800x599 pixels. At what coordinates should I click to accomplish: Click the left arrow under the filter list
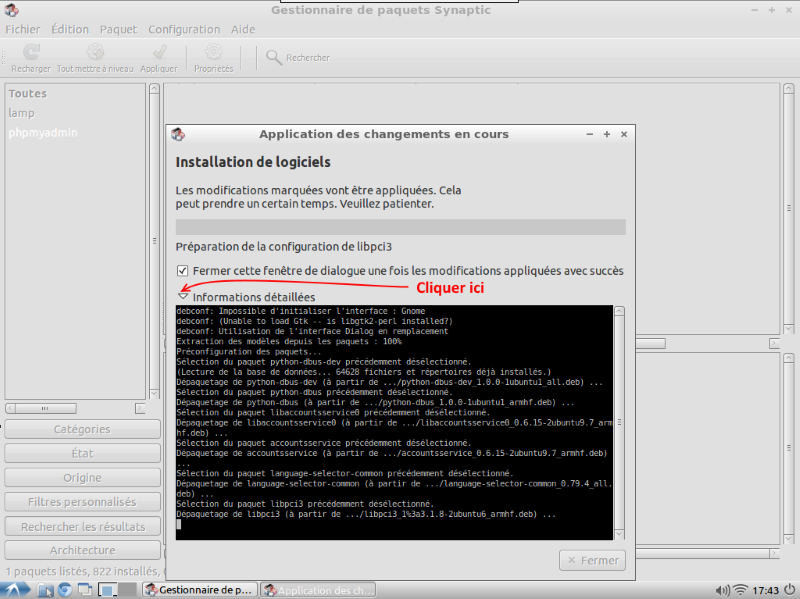(10, 408)
